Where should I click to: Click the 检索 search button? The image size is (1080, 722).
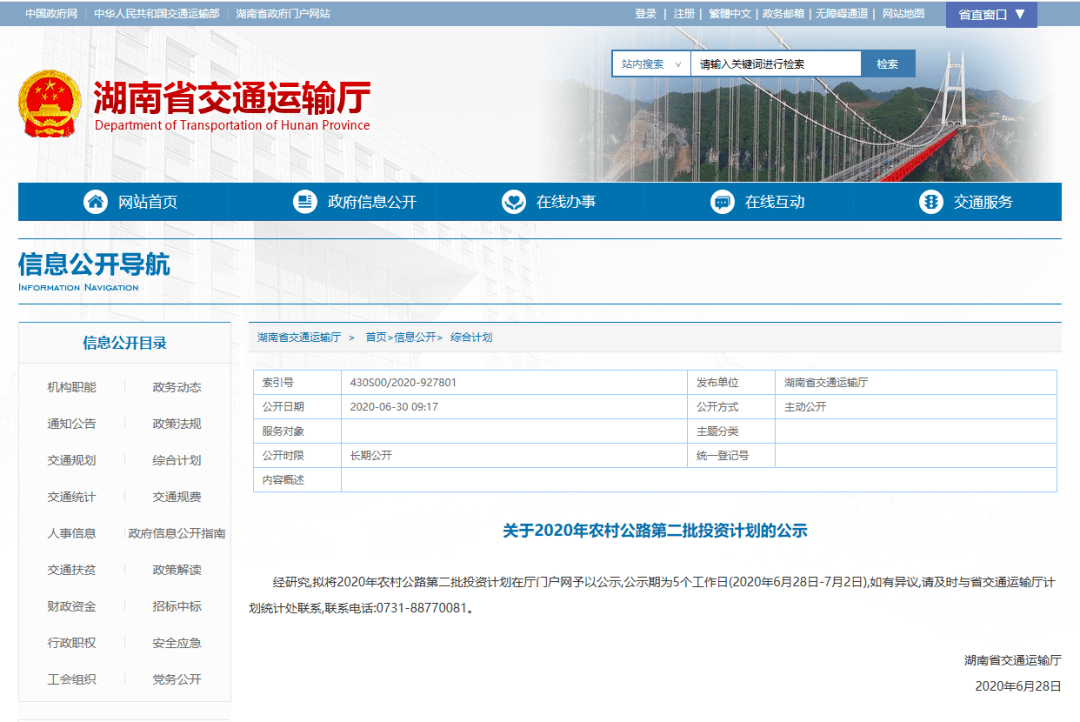point(887,62)
